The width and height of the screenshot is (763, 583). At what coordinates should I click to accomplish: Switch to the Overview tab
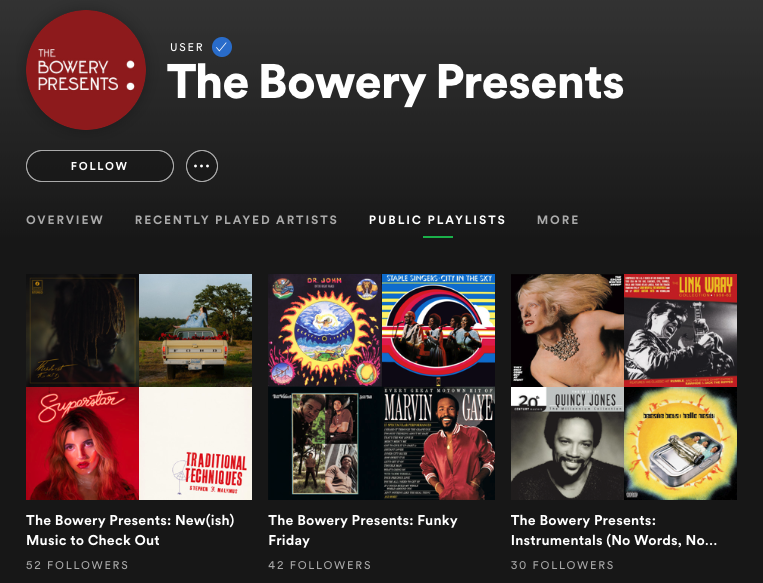[x=64, y=220]
